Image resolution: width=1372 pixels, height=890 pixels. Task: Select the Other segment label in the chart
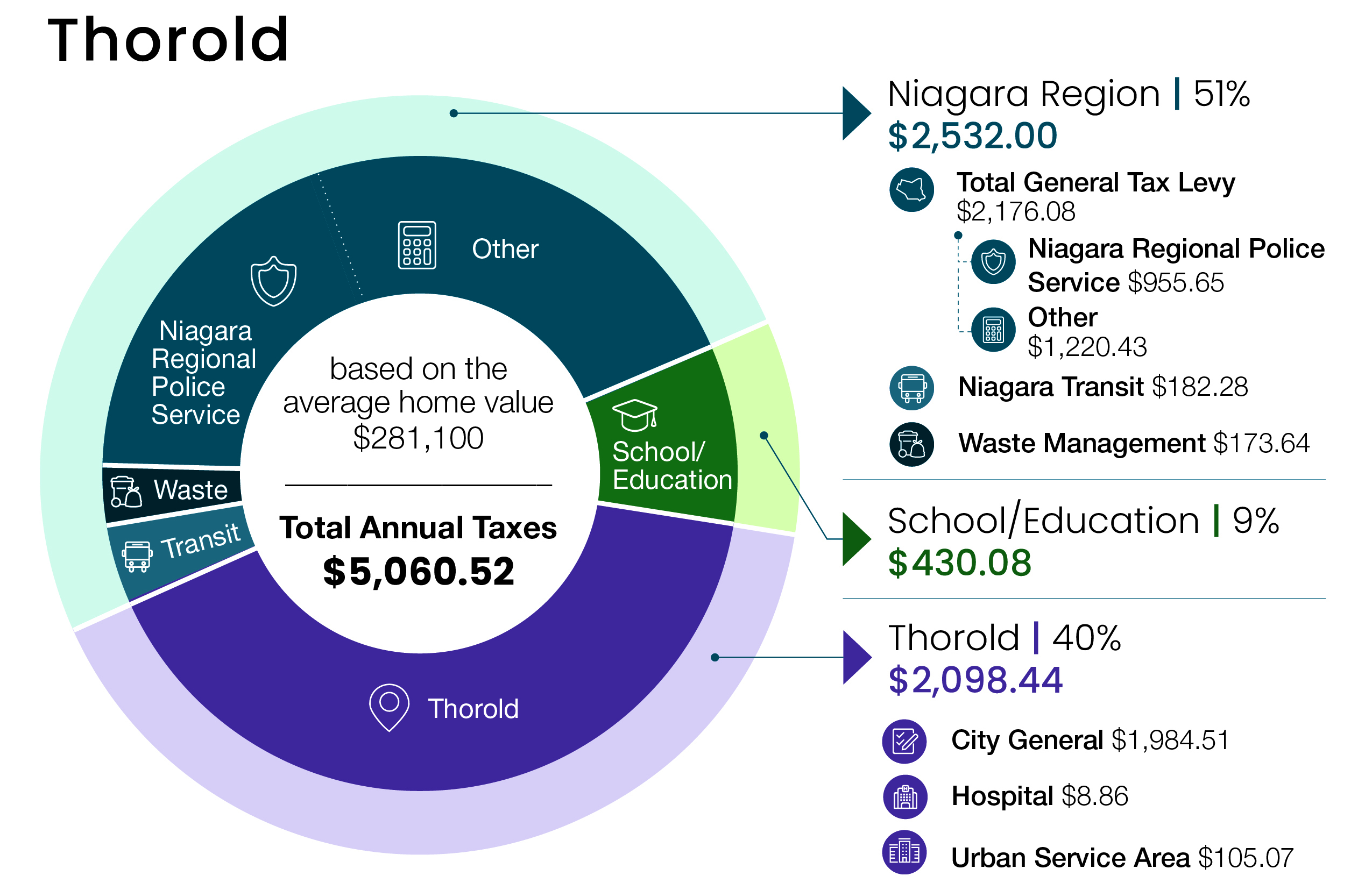pos(505,249)
